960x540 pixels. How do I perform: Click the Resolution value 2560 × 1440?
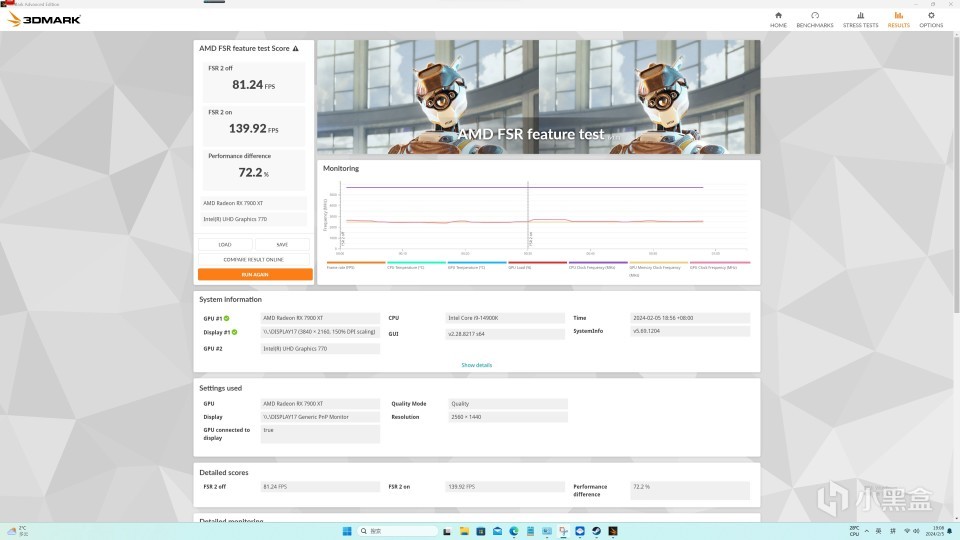[508, 417]
